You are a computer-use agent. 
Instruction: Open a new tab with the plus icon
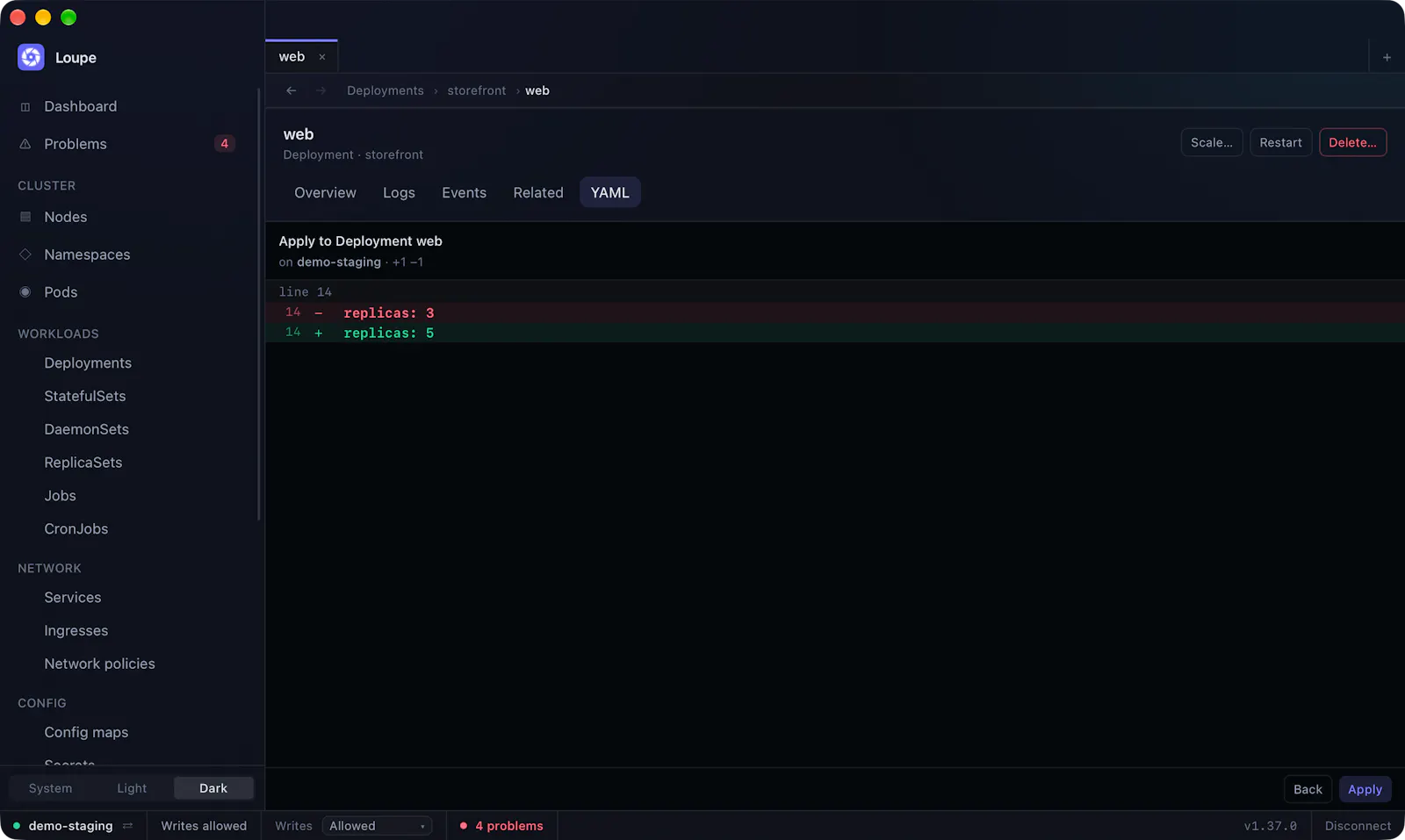1387,57
